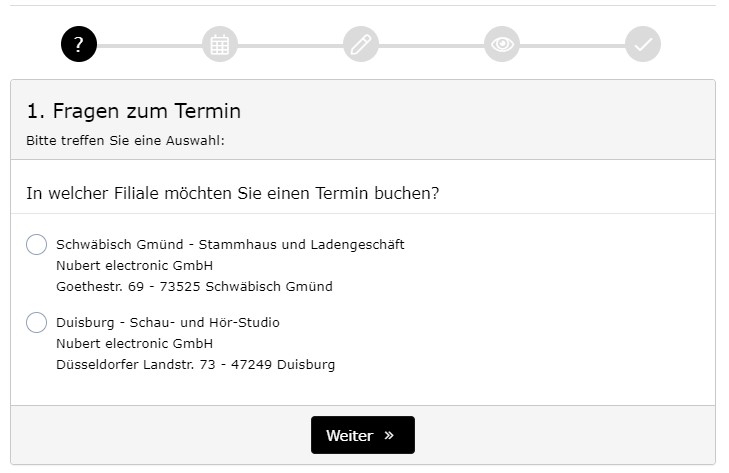Click address Düsseldorfer Landstr. 73 - 47249 Duisburg
The height and width of the screenshot is (473, 729).
click(195, 364)
